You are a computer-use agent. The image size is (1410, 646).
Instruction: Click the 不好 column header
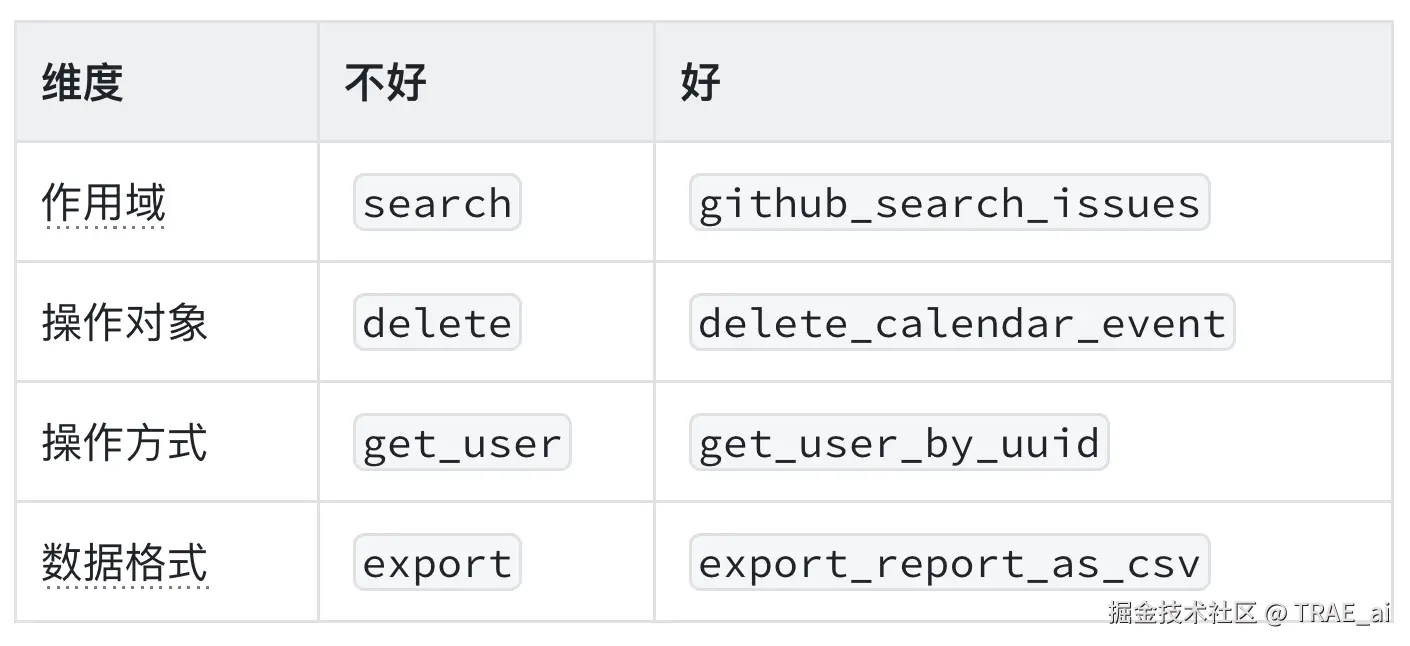point(385,82)
